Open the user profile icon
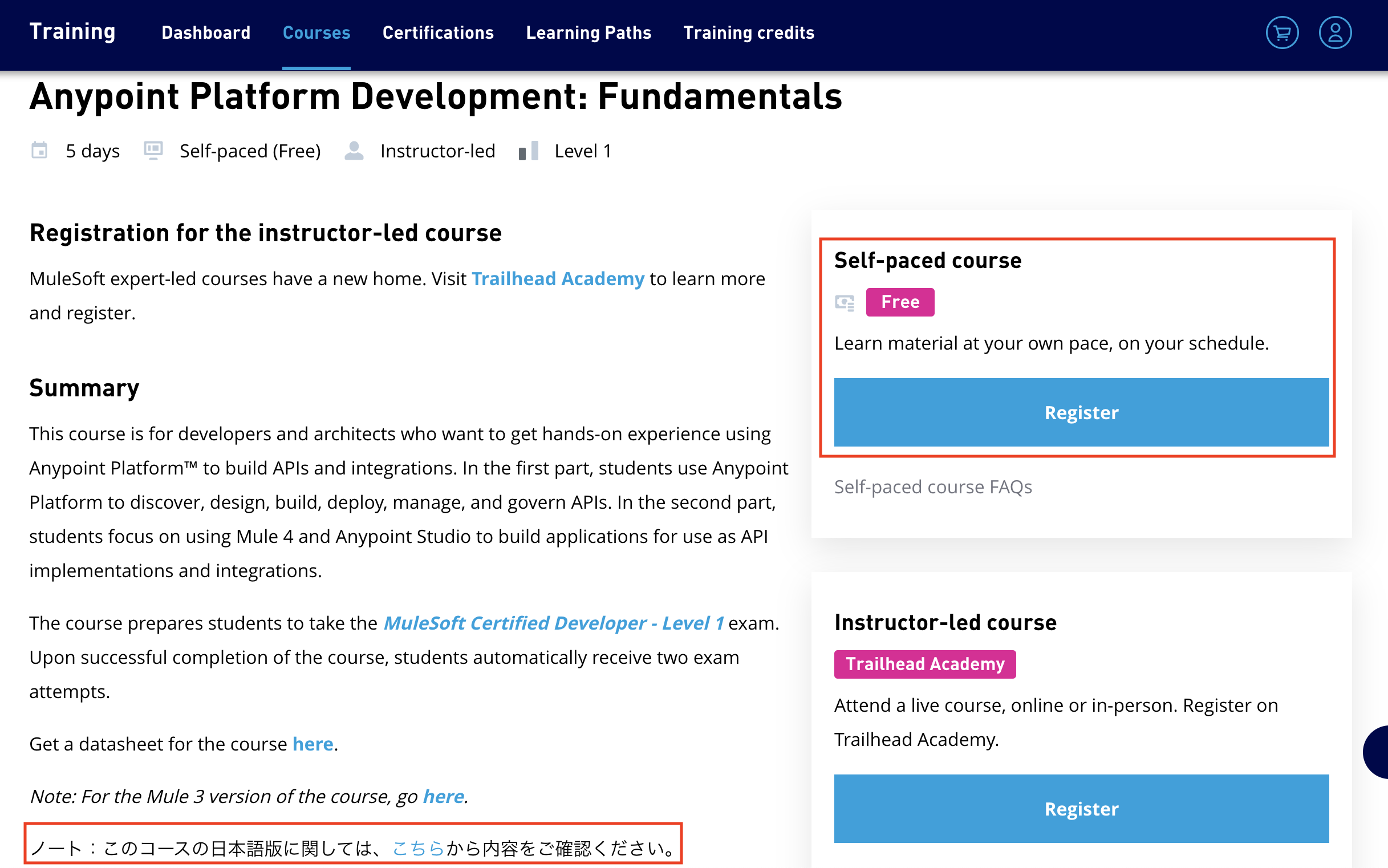Viewport: 1388px width, 868px height. click(x=1334, y=33)
